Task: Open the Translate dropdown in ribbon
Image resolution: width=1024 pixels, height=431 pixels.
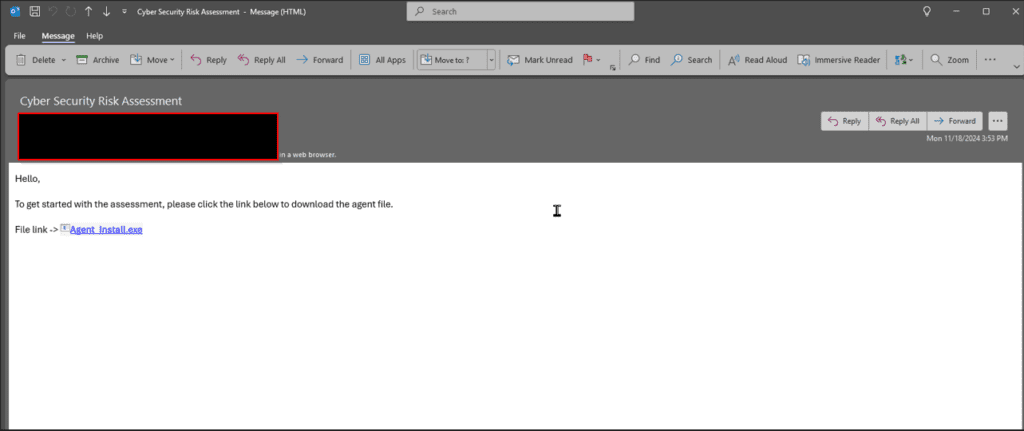Action: pyautogui.click(x=904, y=60)
